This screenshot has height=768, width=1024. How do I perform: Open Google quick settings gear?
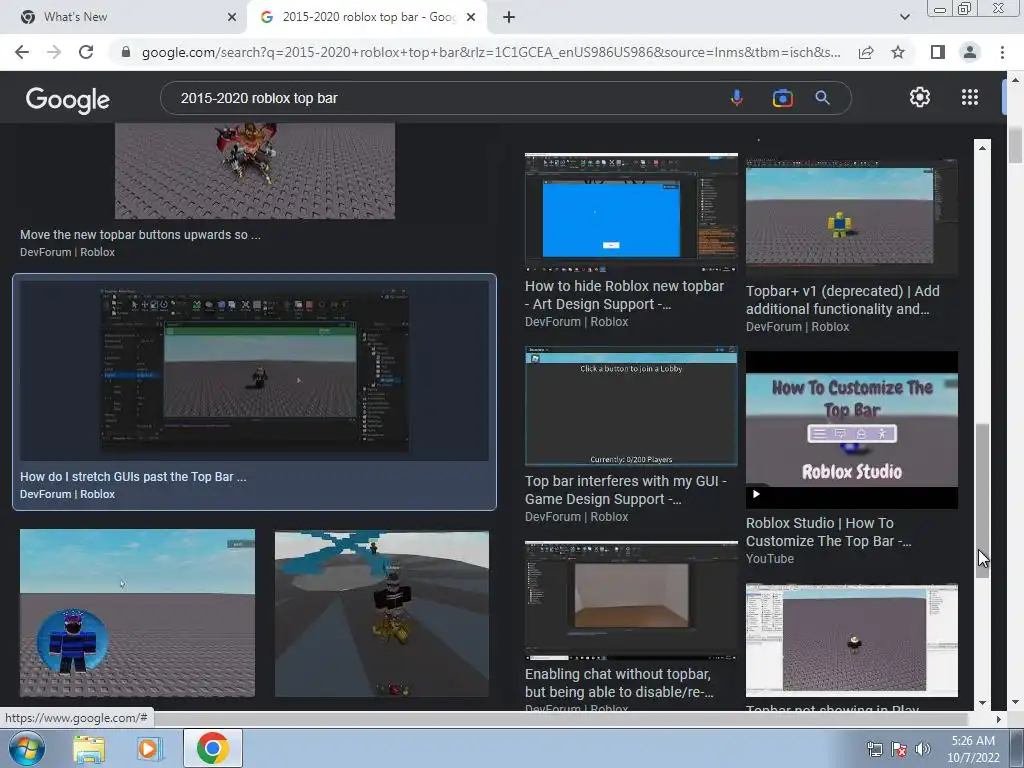coord(920,97)
